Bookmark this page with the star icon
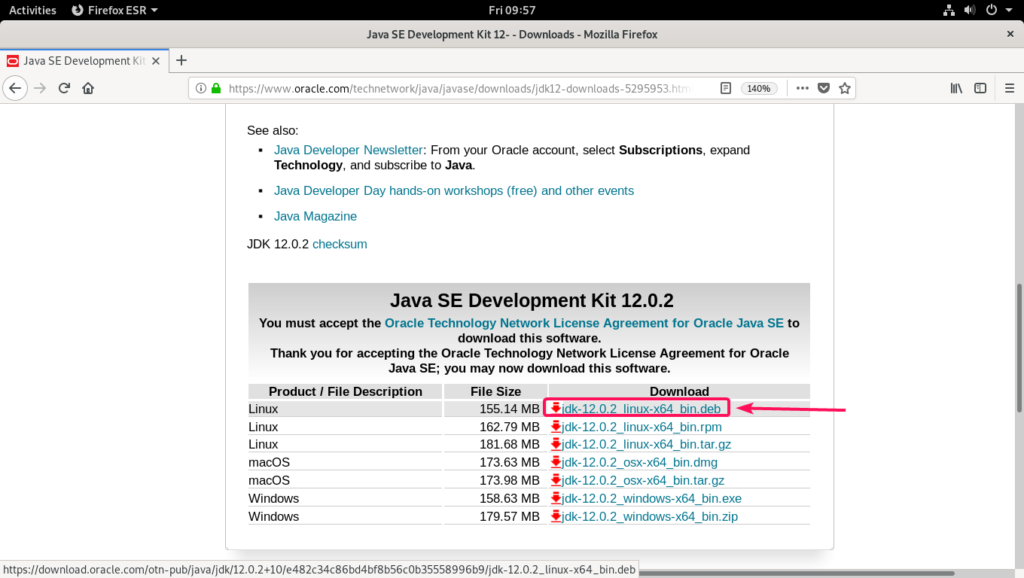 [x=845, y=88]
